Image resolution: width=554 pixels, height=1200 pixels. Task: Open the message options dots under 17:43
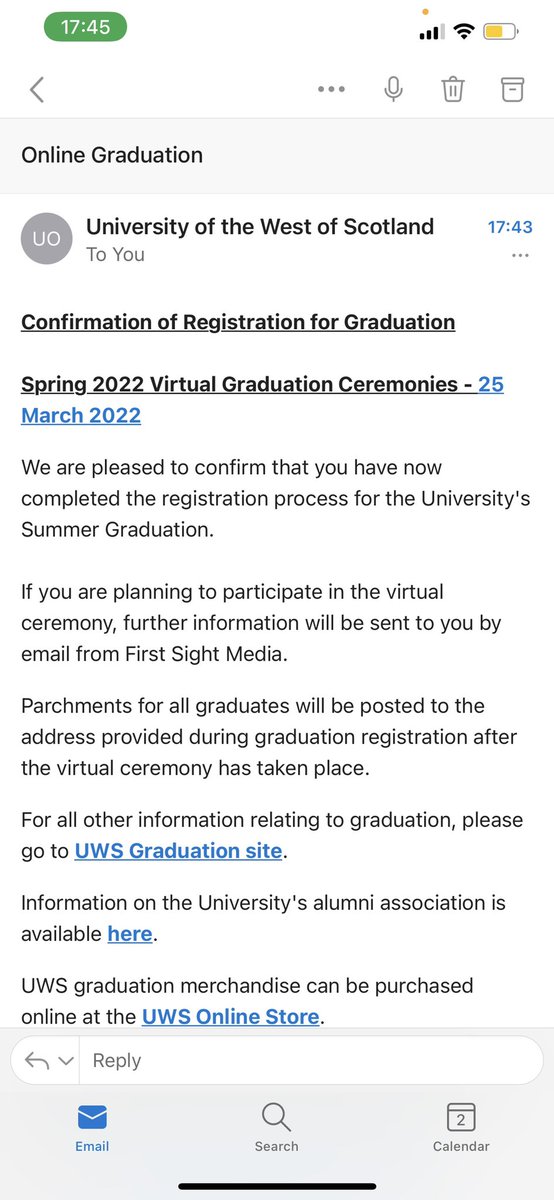520,256
